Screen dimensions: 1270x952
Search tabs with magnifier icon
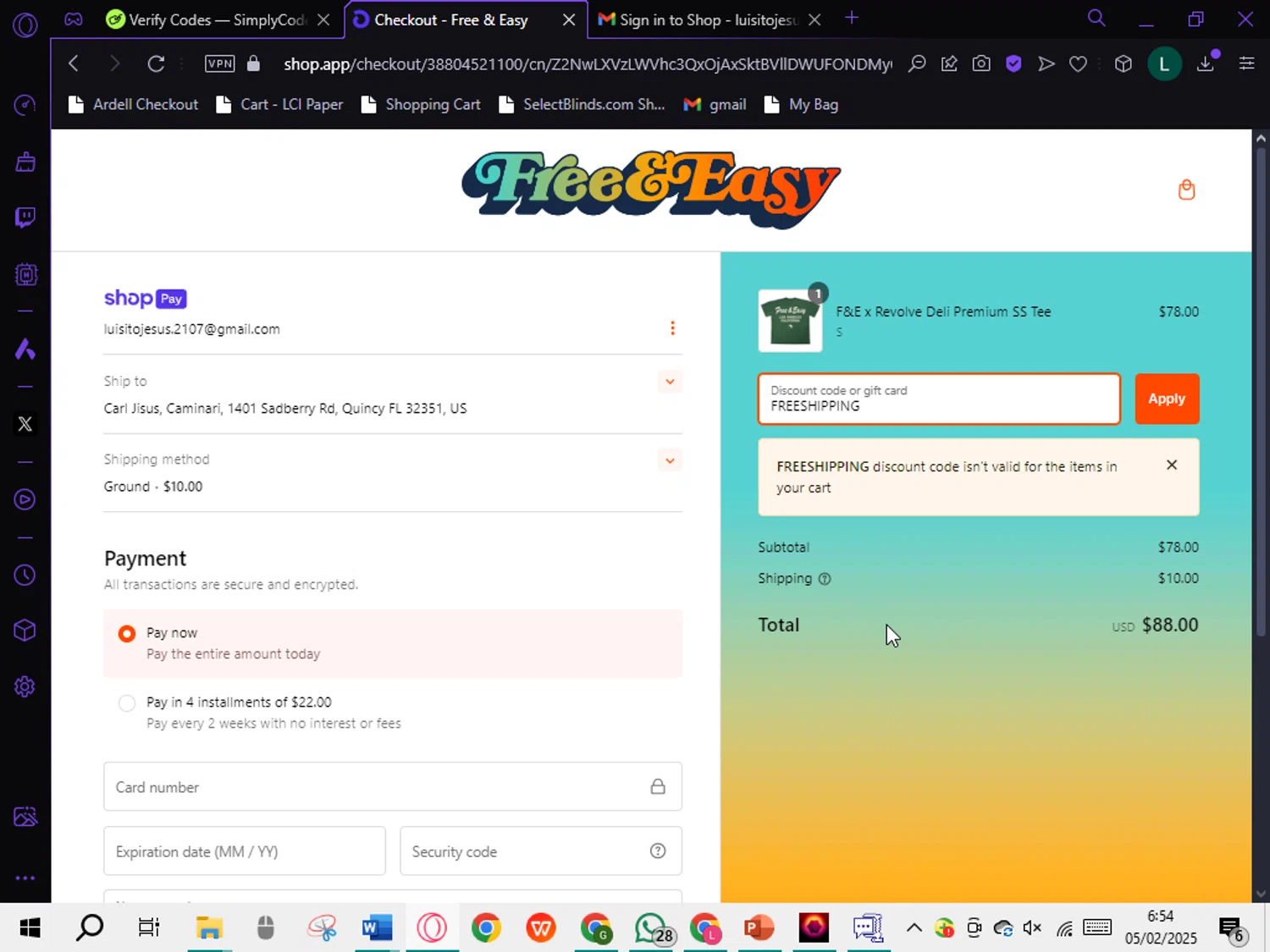[1096, 19]
